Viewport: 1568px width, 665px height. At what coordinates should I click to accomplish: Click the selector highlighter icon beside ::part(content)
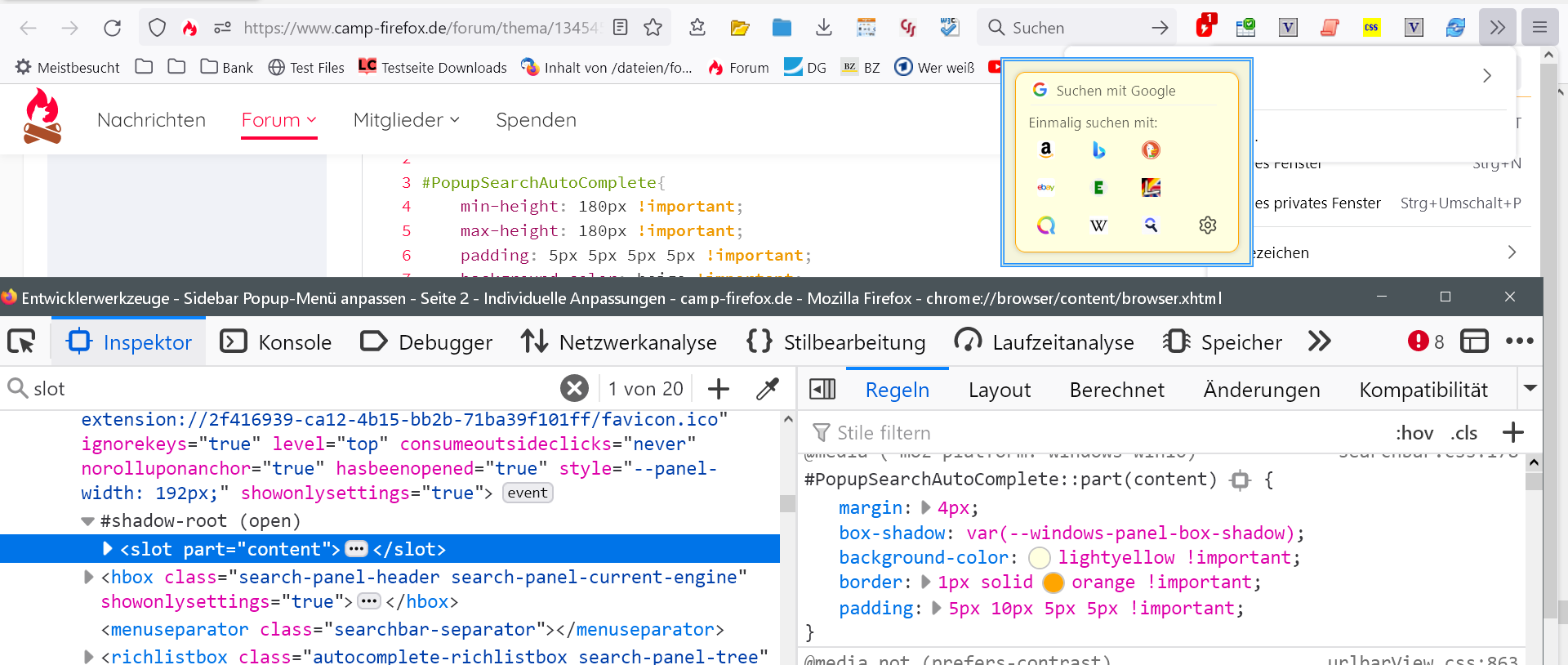coord(1240,480)
